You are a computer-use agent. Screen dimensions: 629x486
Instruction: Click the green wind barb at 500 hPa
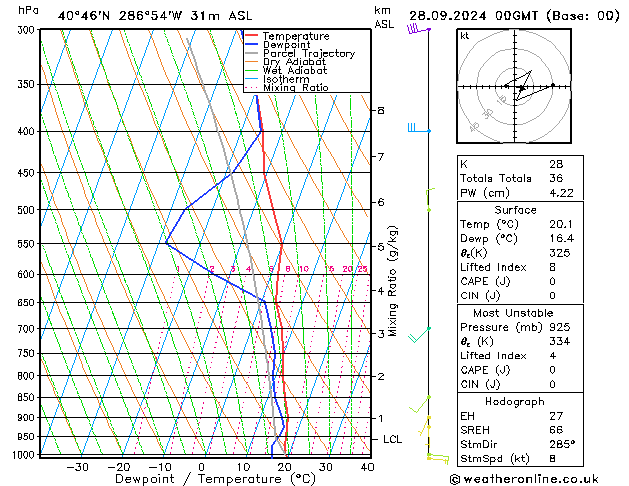[430, 199]
